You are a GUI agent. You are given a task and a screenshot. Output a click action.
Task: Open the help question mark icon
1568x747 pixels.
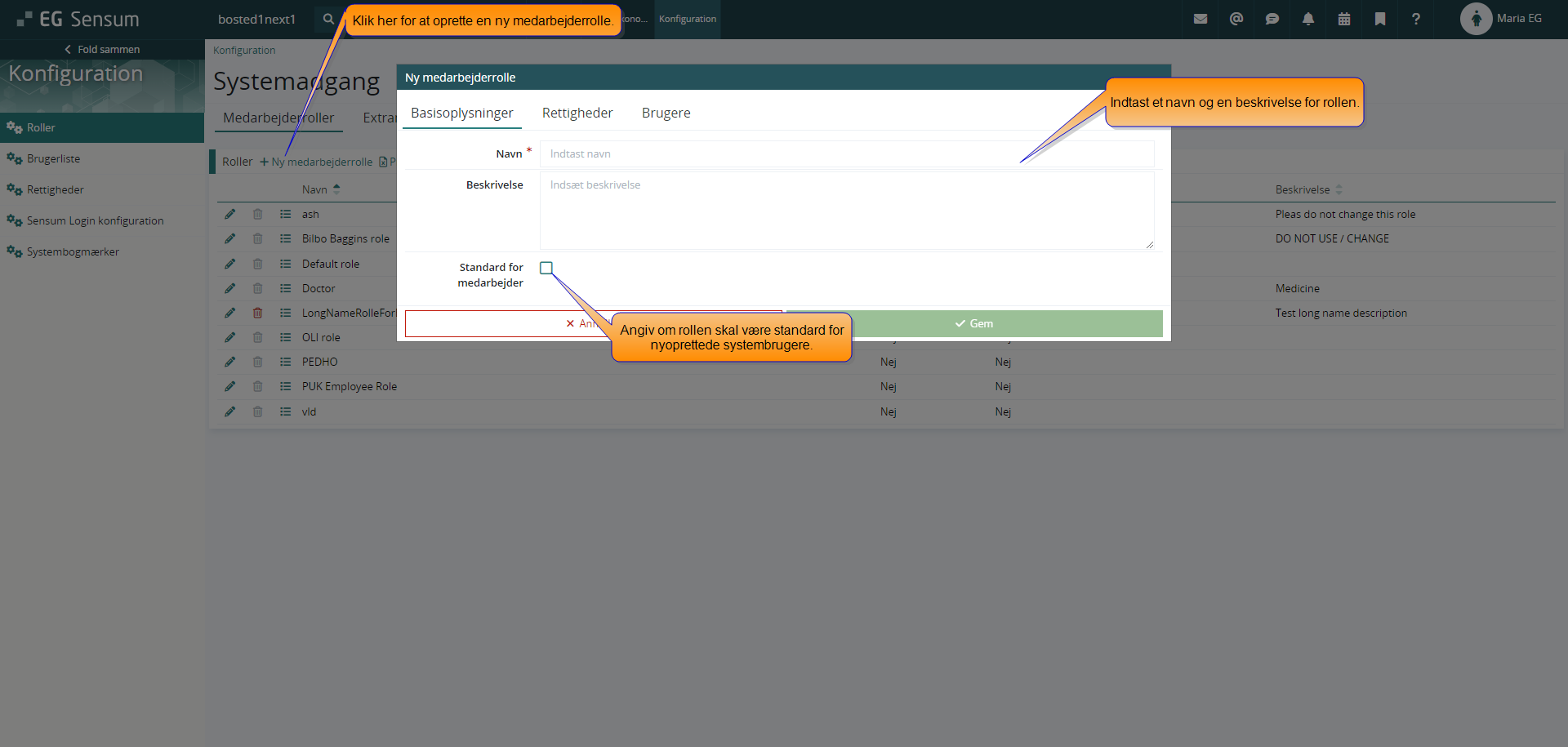coord(1415,19)
